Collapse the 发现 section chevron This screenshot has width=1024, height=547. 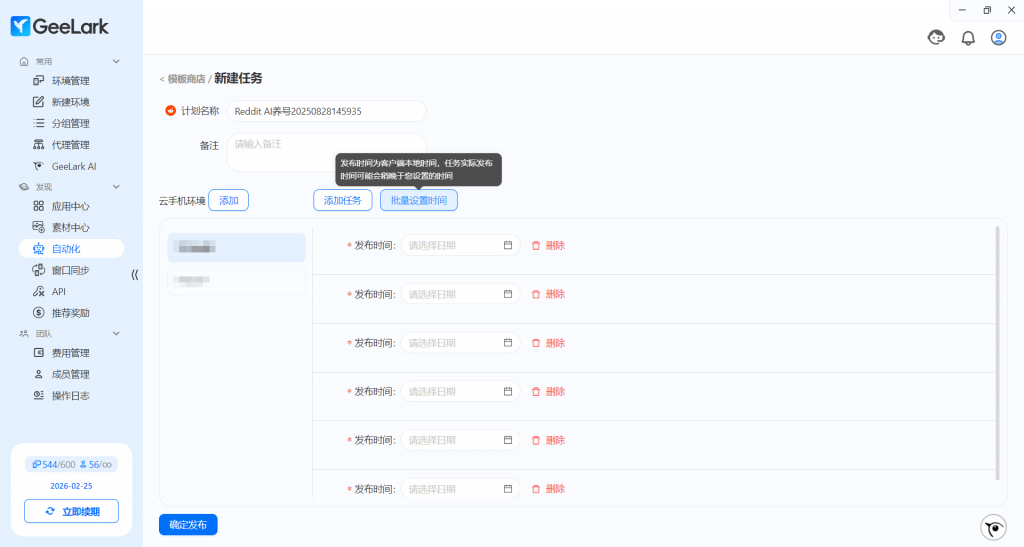[x=116, y=187]
